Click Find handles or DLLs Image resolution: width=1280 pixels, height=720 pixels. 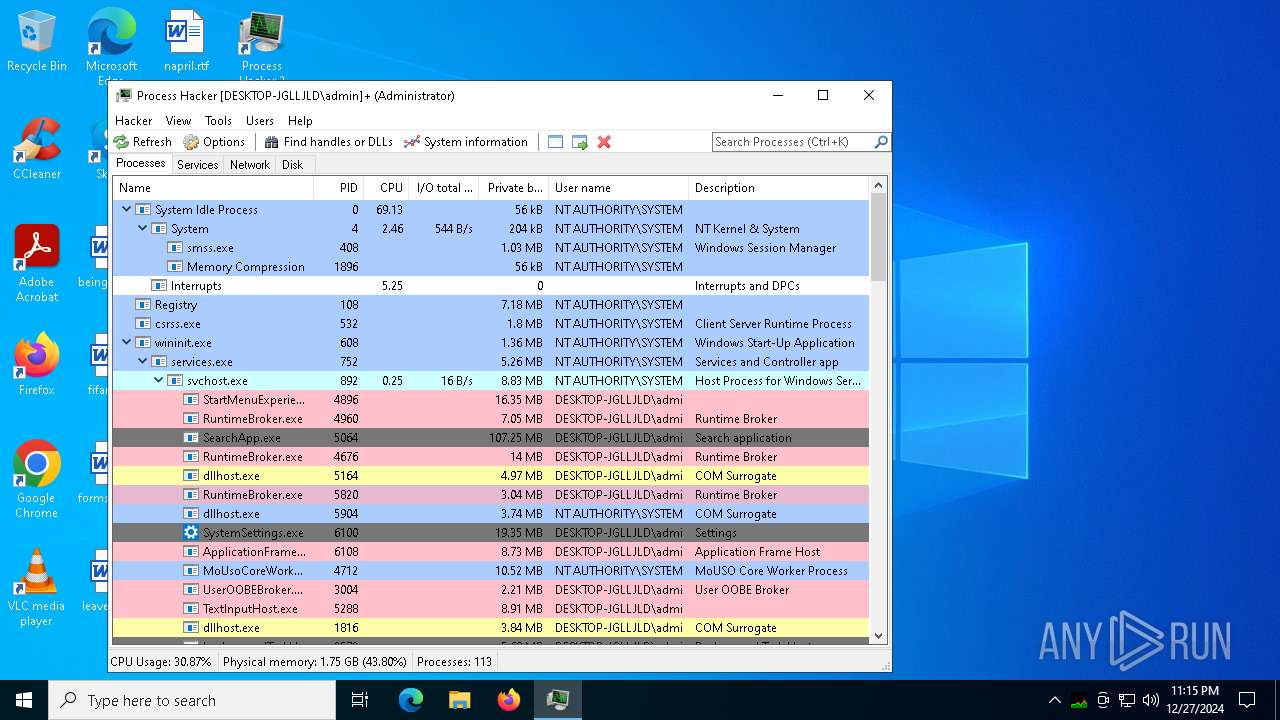click(328, 142)
